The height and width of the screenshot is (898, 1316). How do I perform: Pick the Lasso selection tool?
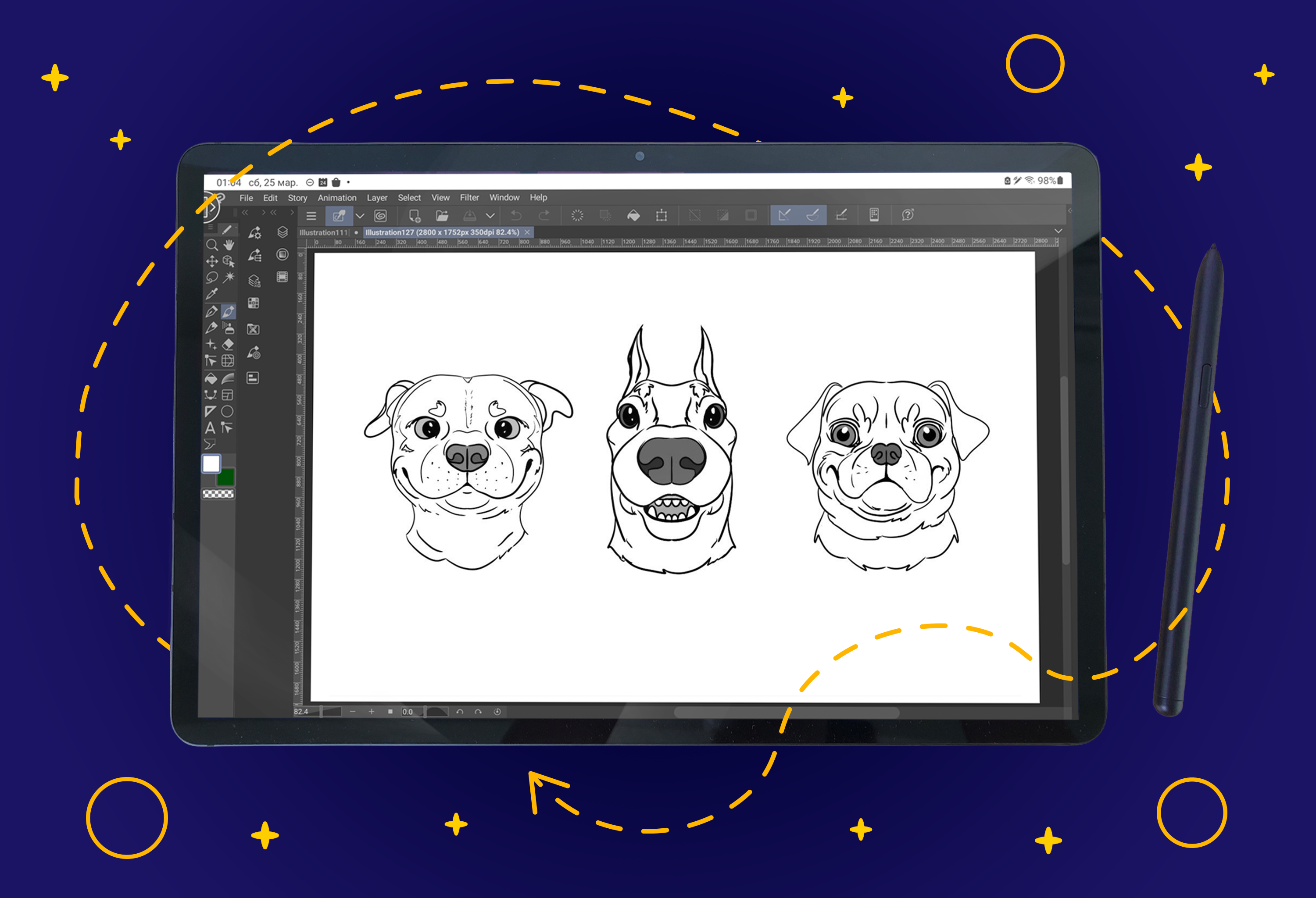[212, 277]
